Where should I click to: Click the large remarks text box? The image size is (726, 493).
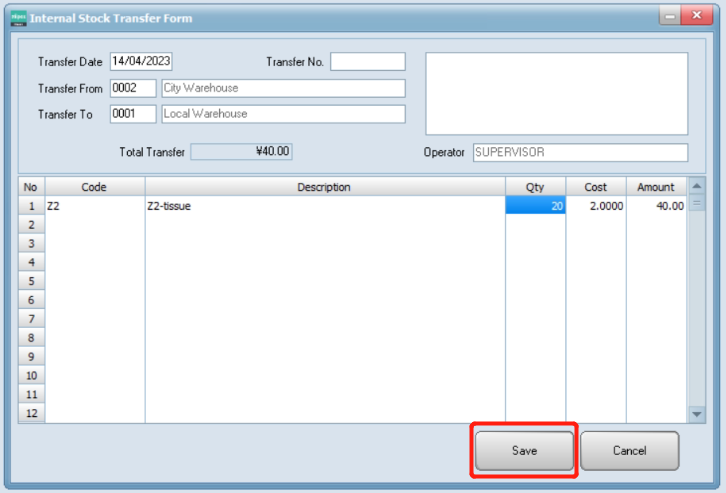pos(556,93)
